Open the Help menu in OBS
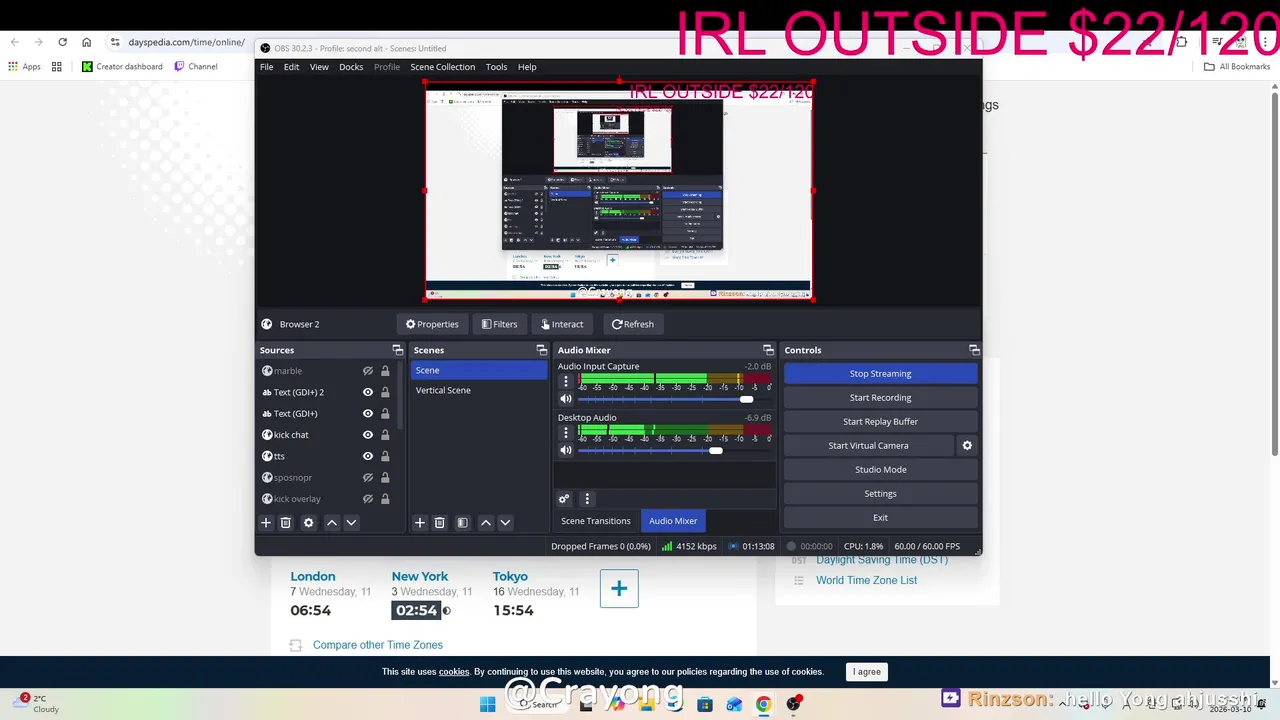The width and height of the screenshot is (1280, 720). (527, 67)
